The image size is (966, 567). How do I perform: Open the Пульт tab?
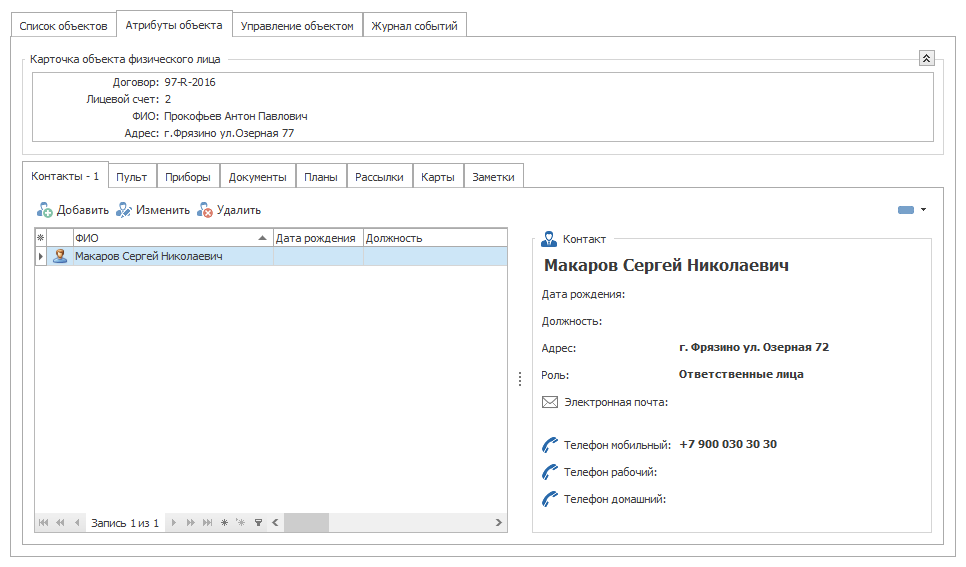tap(132, 177)
